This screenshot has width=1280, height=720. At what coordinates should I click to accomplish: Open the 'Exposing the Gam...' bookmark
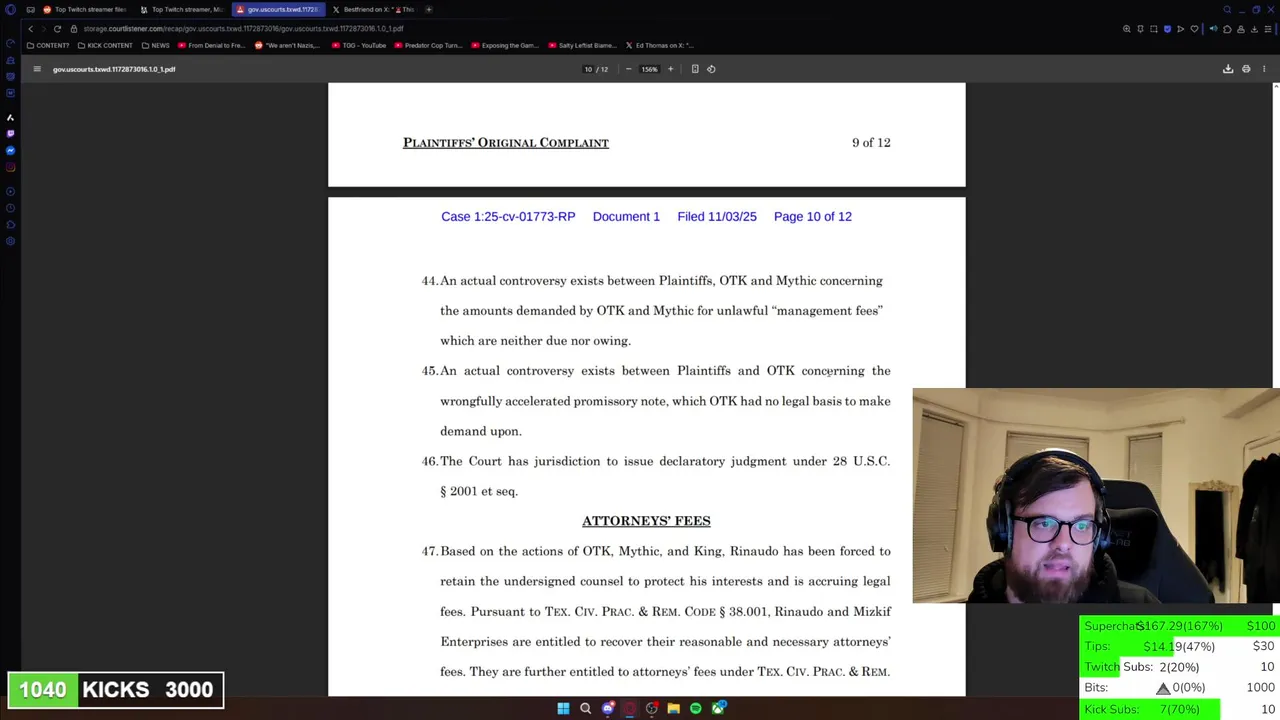coord(504,45)
